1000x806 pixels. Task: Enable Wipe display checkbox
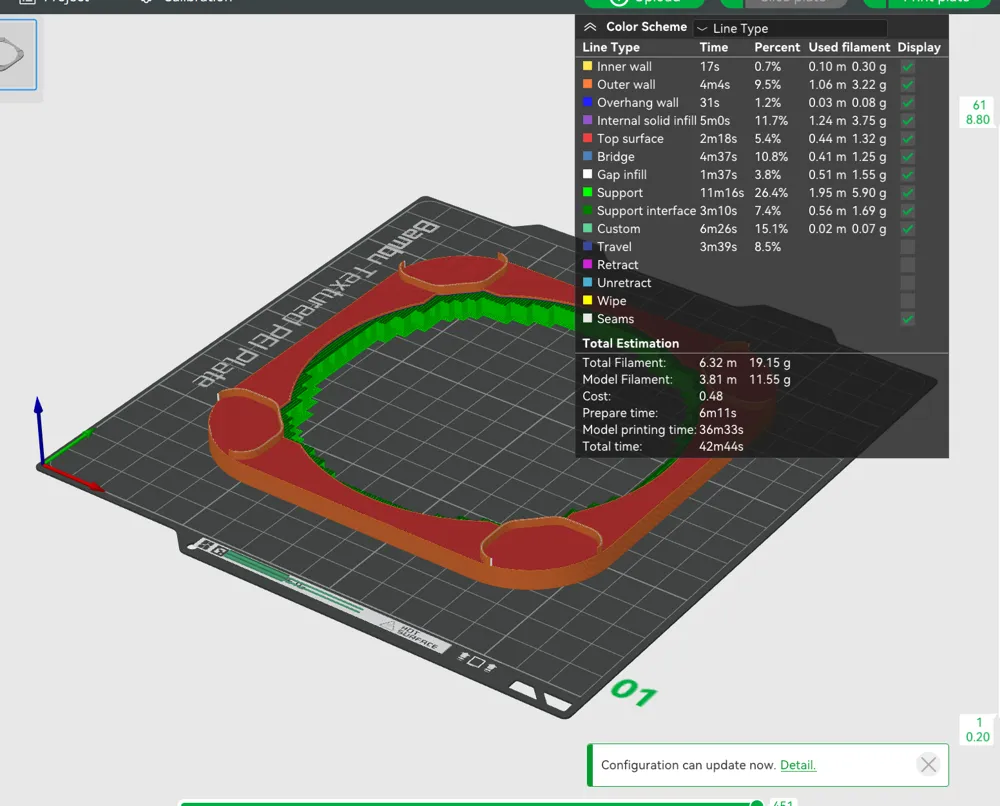point(907,301)
